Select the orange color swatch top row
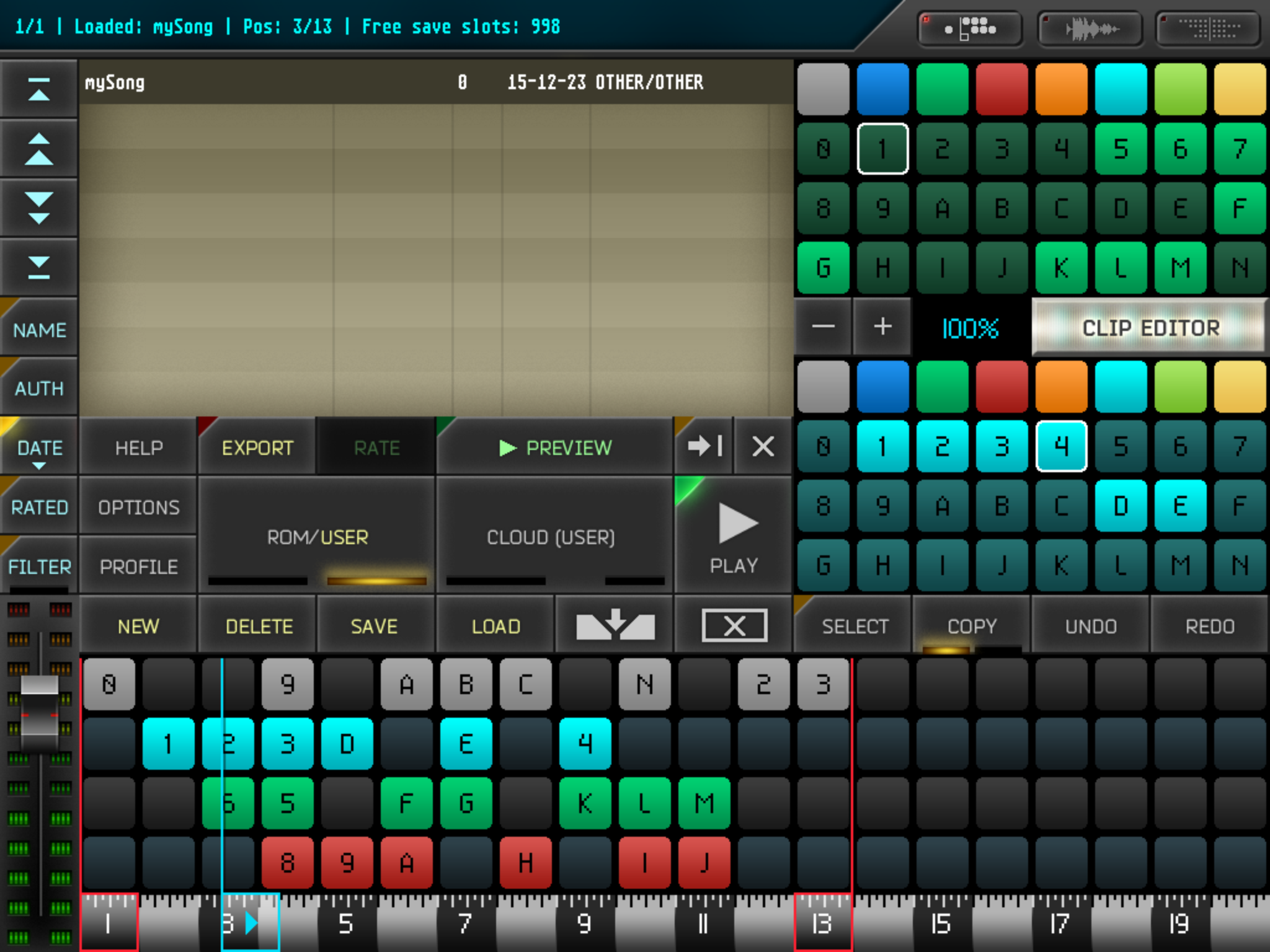Image resolution: width=1270 pixels, height=952 pixels. pyautogui.click(x=1060, y=89)
